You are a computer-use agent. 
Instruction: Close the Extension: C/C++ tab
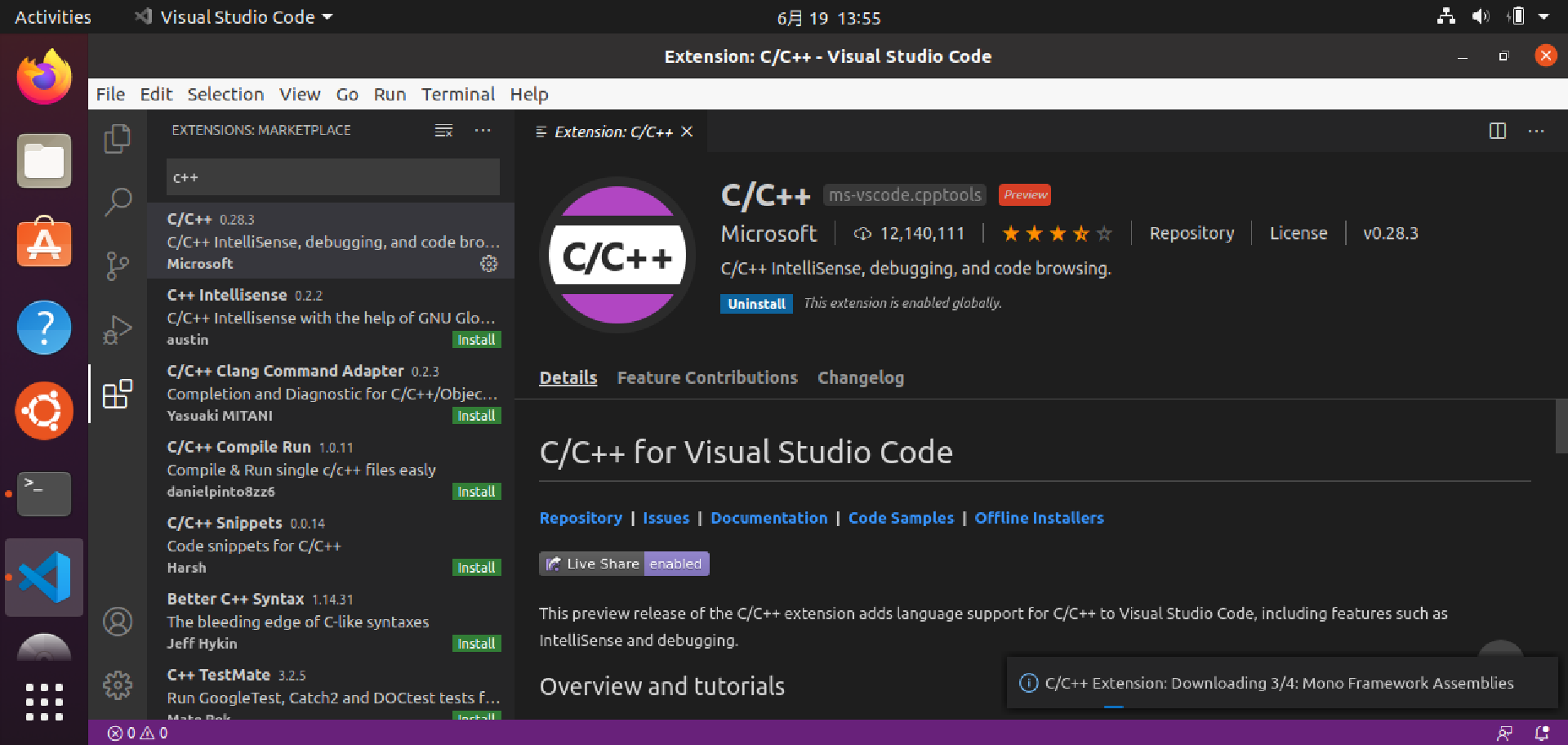pyautogui.click(x=687, y=132)
